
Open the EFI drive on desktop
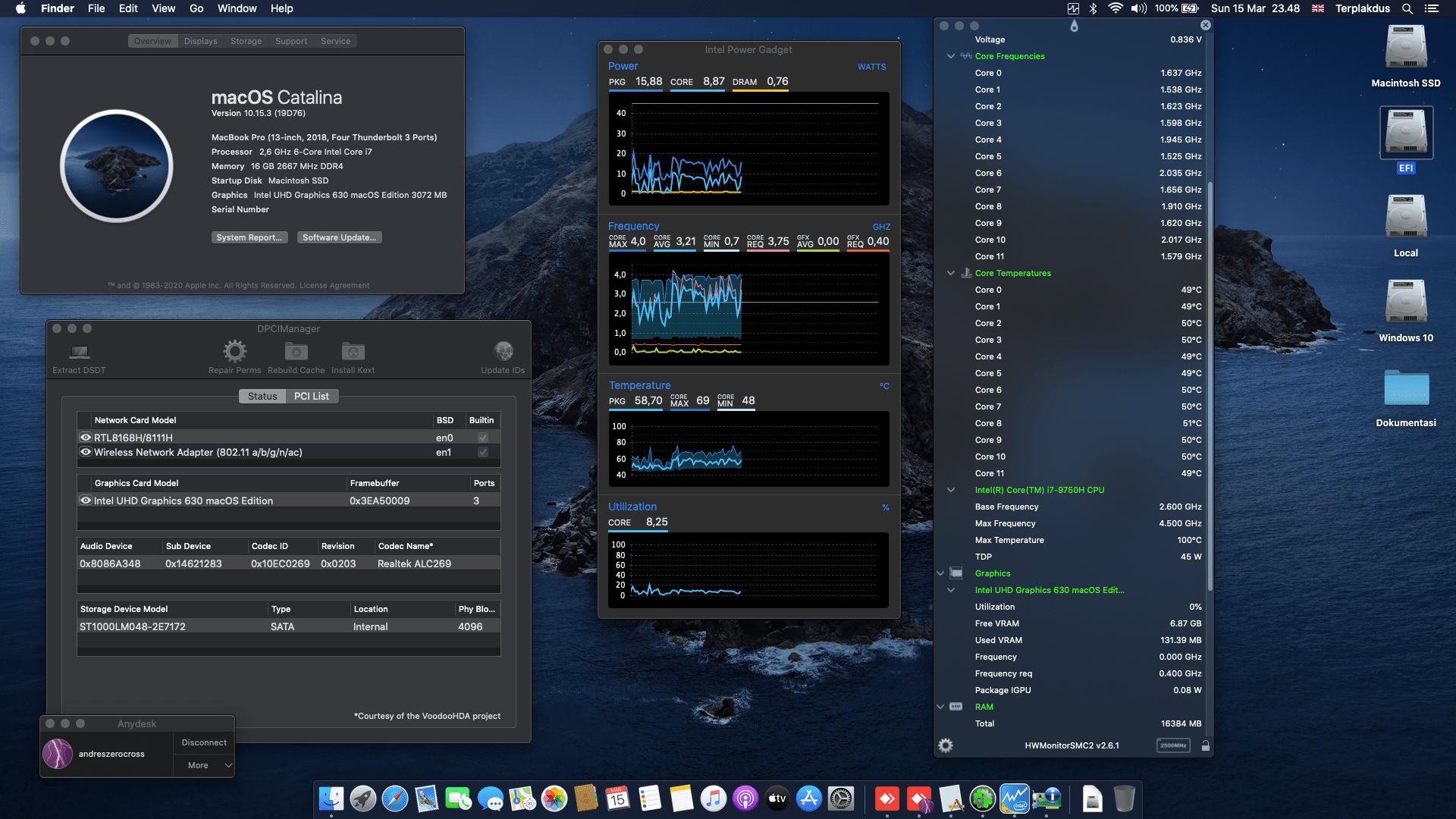pos(1406,140)
